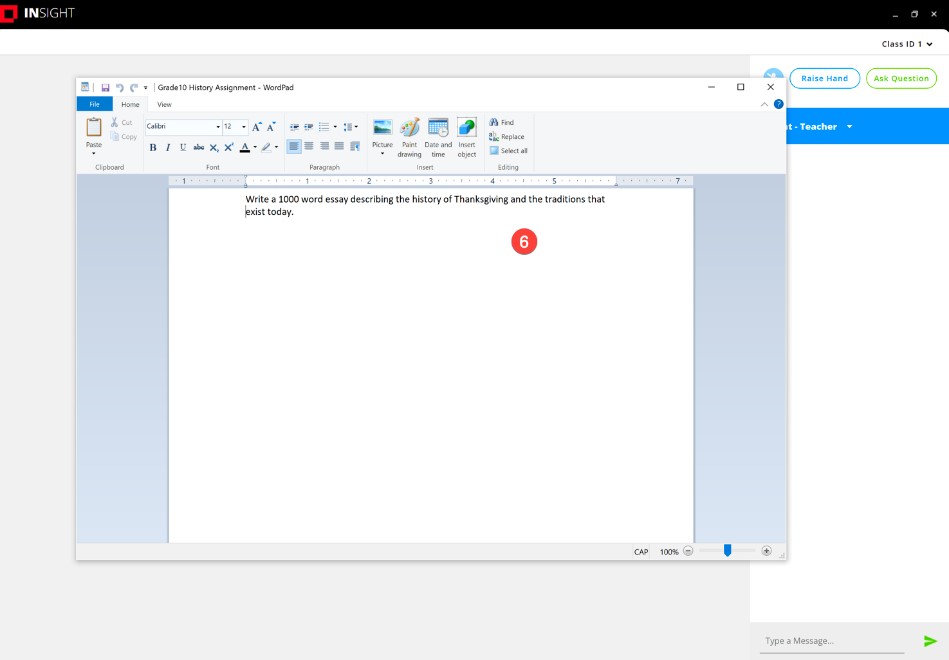Decrease the paragraph indent

tap(294, 127)
